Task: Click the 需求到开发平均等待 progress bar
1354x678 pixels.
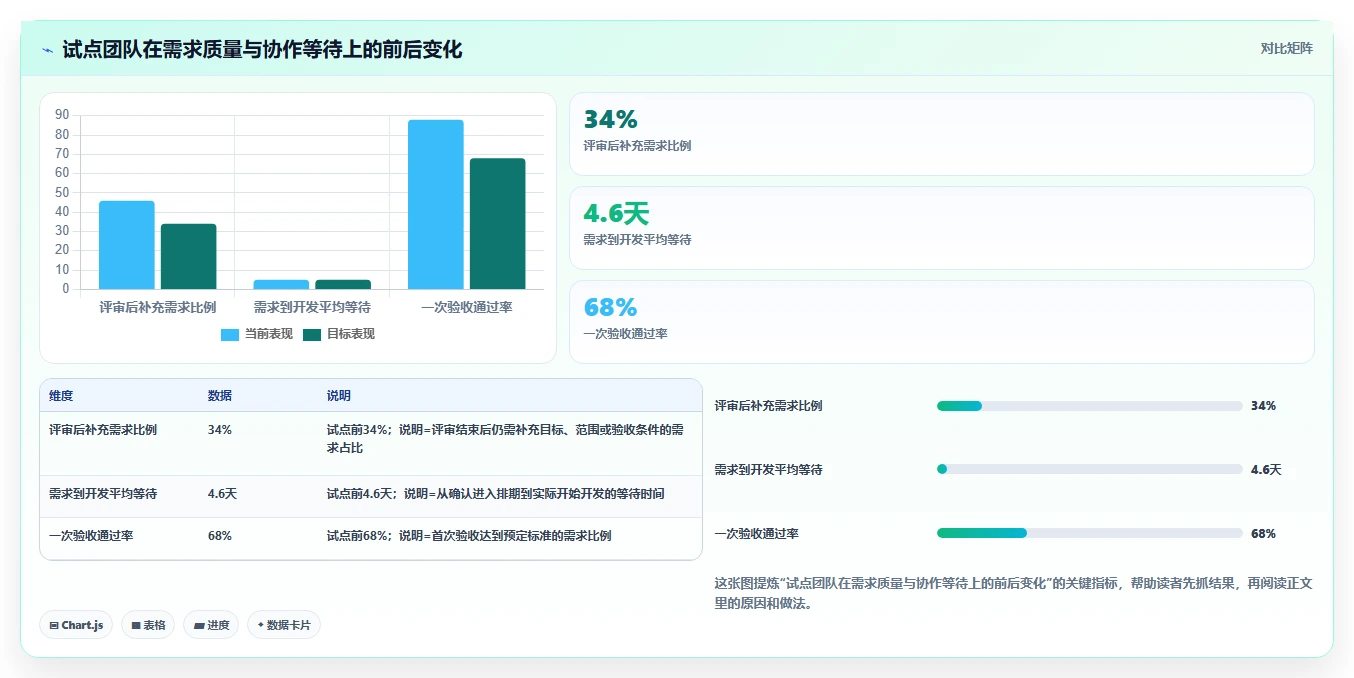Action: point(1090,469)
